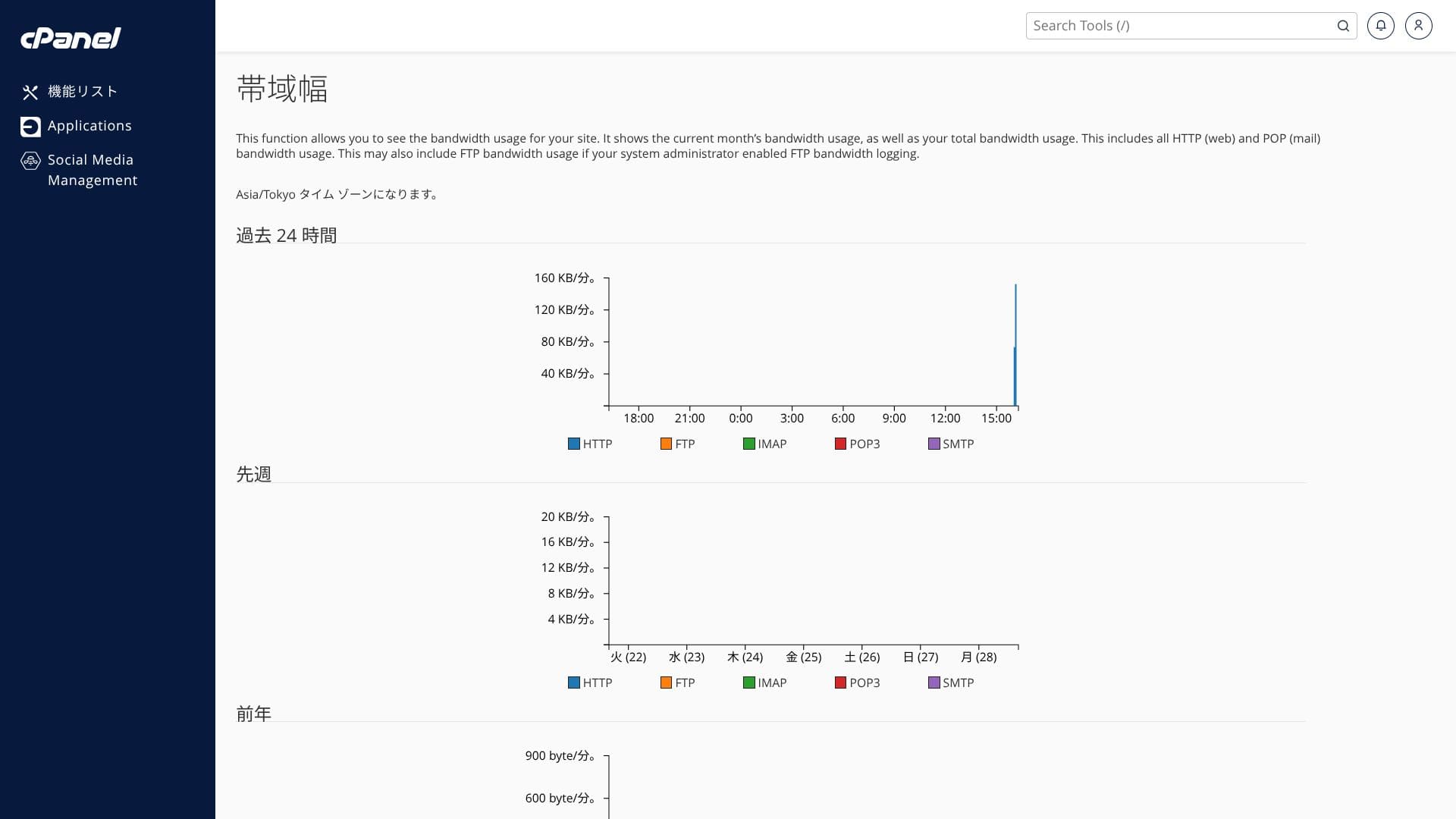The height and width of the screenshot is (819, 1456).
Task: Toggle SMTP series in 先週 chart legend
Action: pos(951,683)
